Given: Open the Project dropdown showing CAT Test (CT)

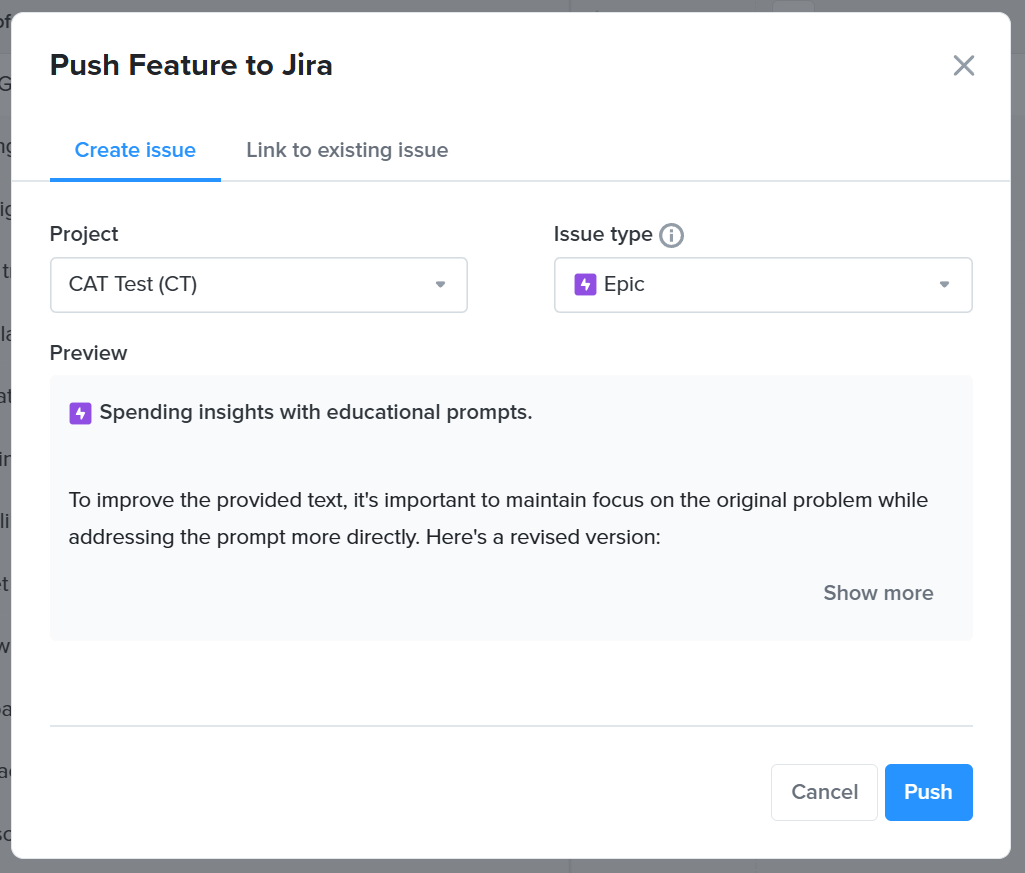Looking at the screenshot, I should click(x=259, y=284).
